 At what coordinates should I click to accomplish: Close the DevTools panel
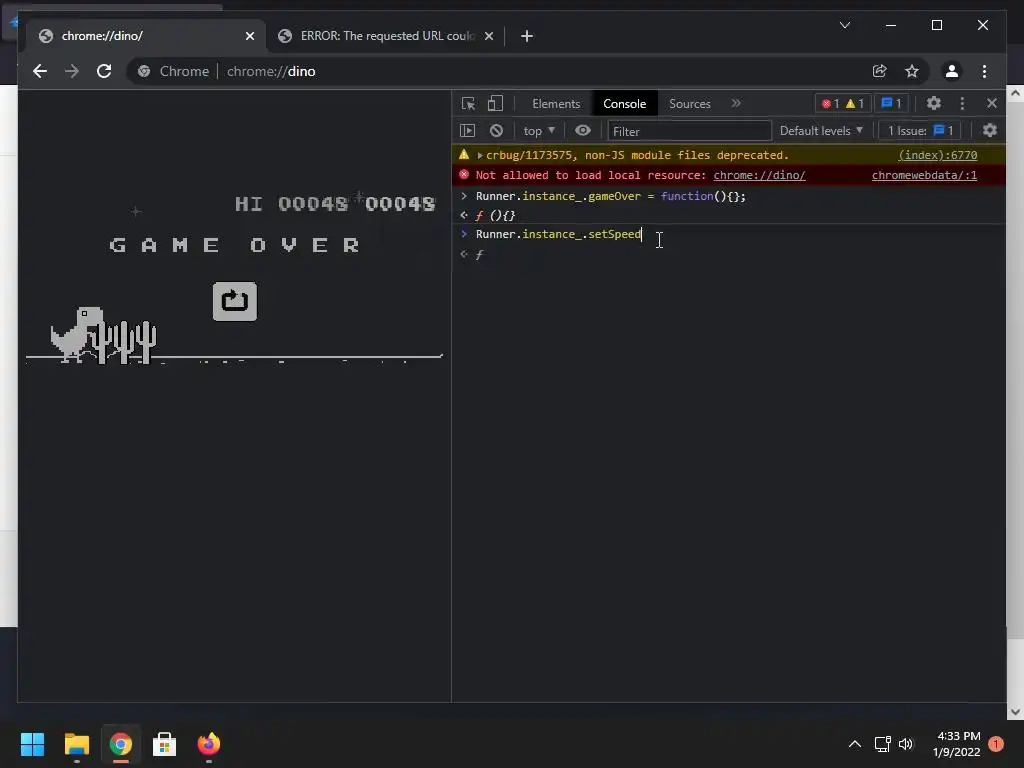[x=991, y=103]
